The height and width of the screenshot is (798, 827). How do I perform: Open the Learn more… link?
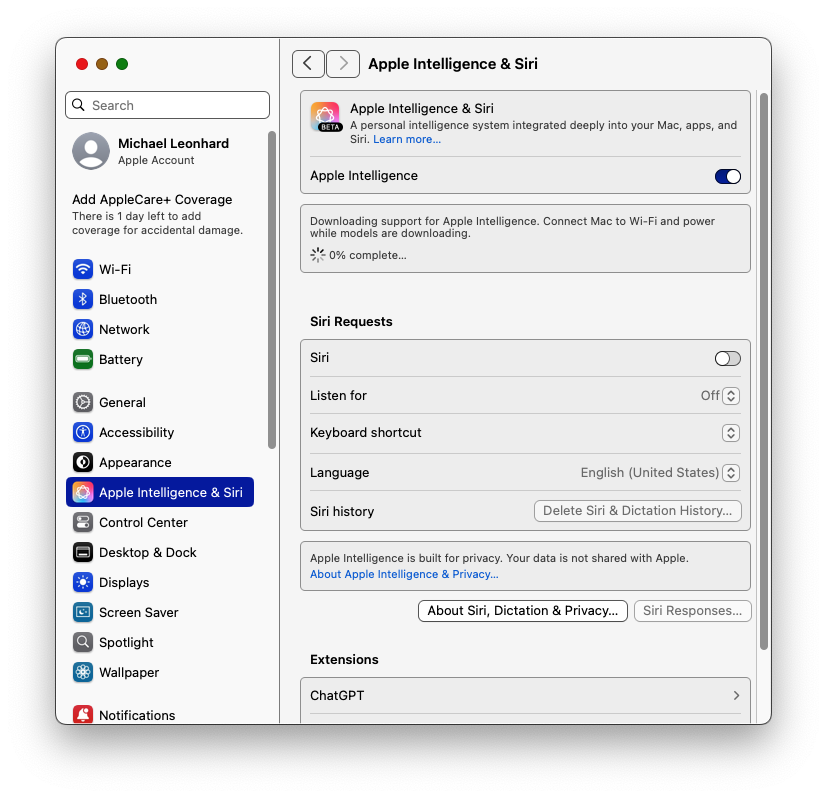(x=407, y=139)
